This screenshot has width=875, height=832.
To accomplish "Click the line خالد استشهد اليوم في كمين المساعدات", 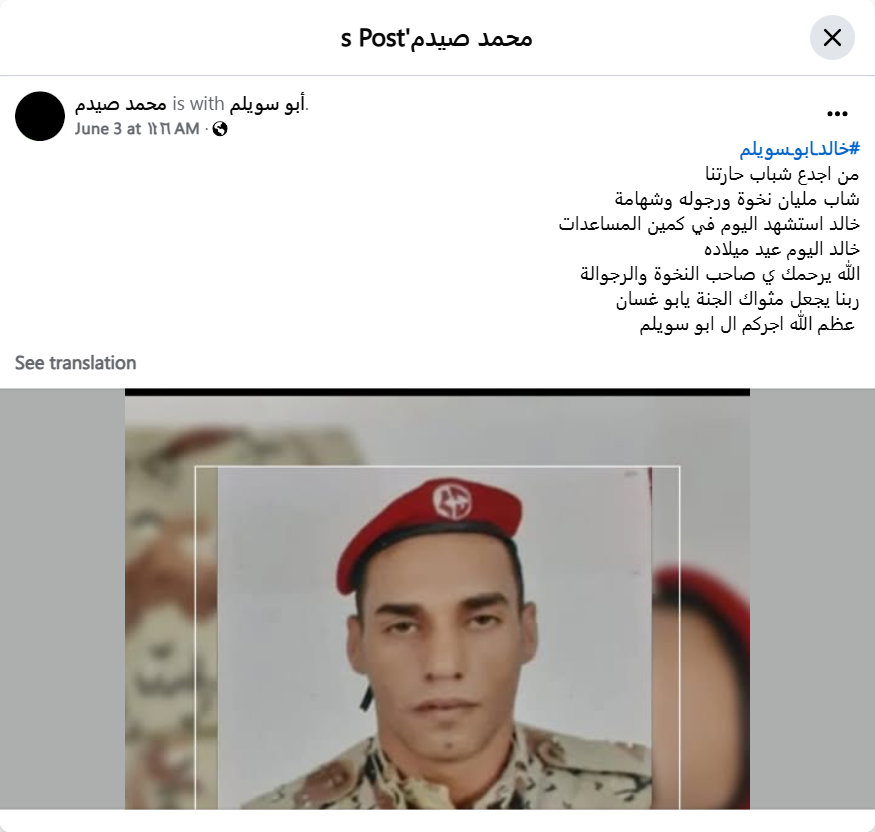I will pyautogui.click(x=709, y=224).
